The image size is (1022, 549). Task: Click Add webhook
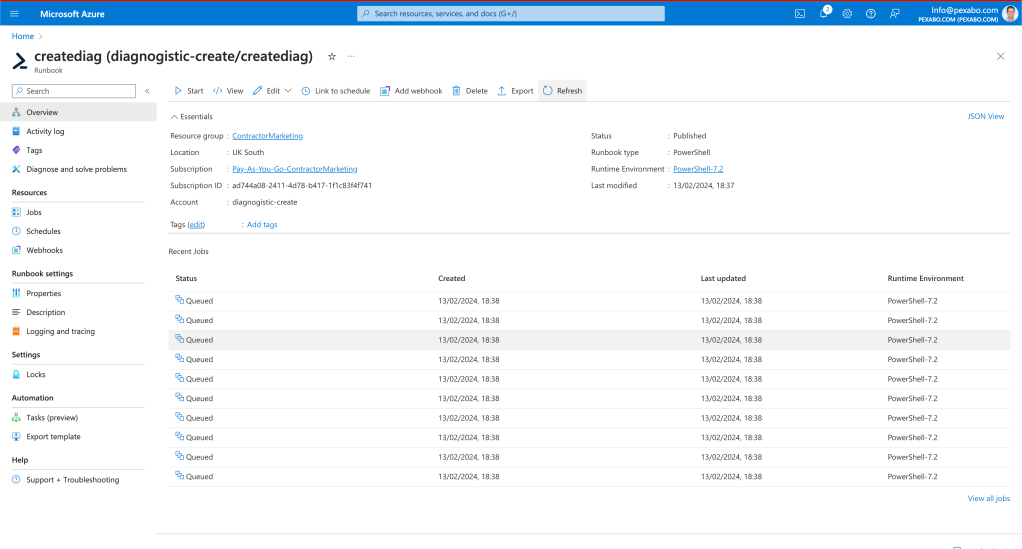(411, 91)
